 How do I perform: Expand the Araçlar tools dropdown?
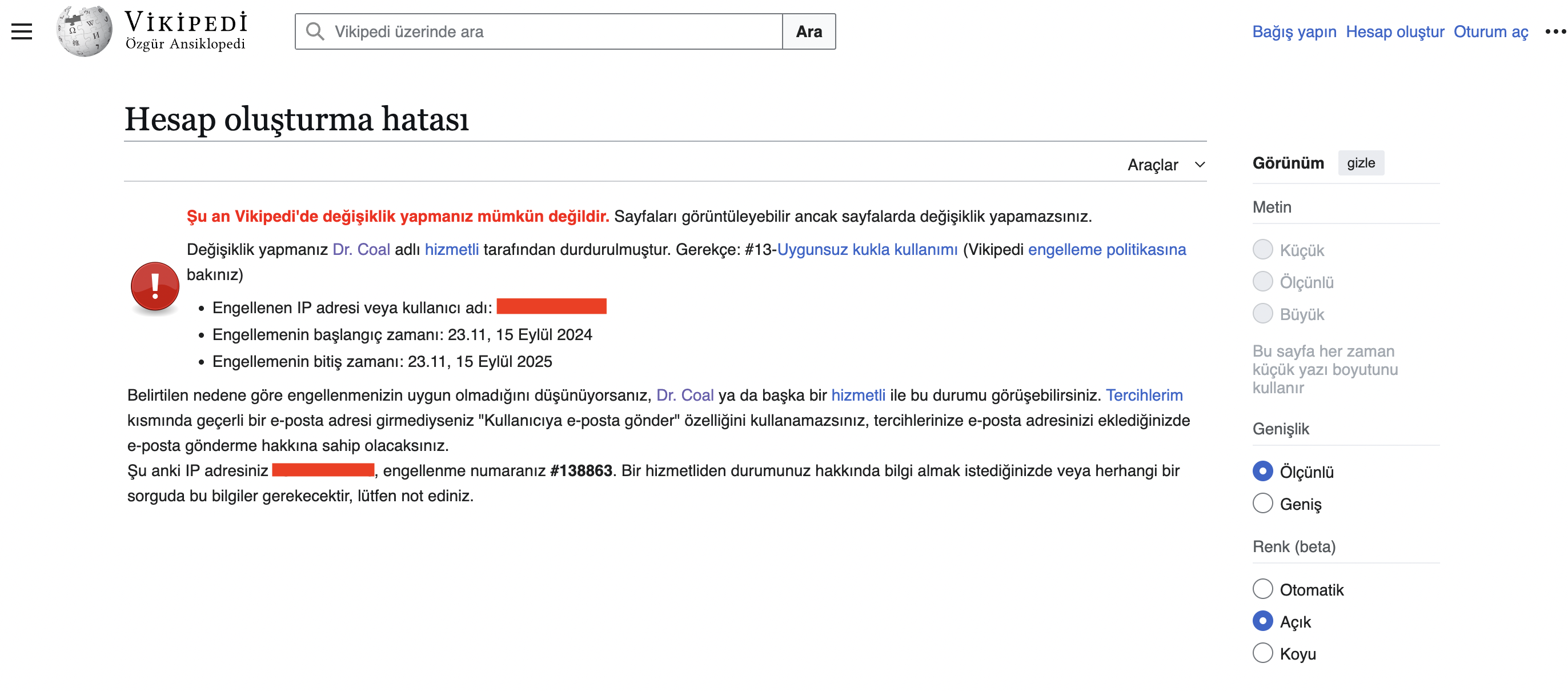[1166, 165]
